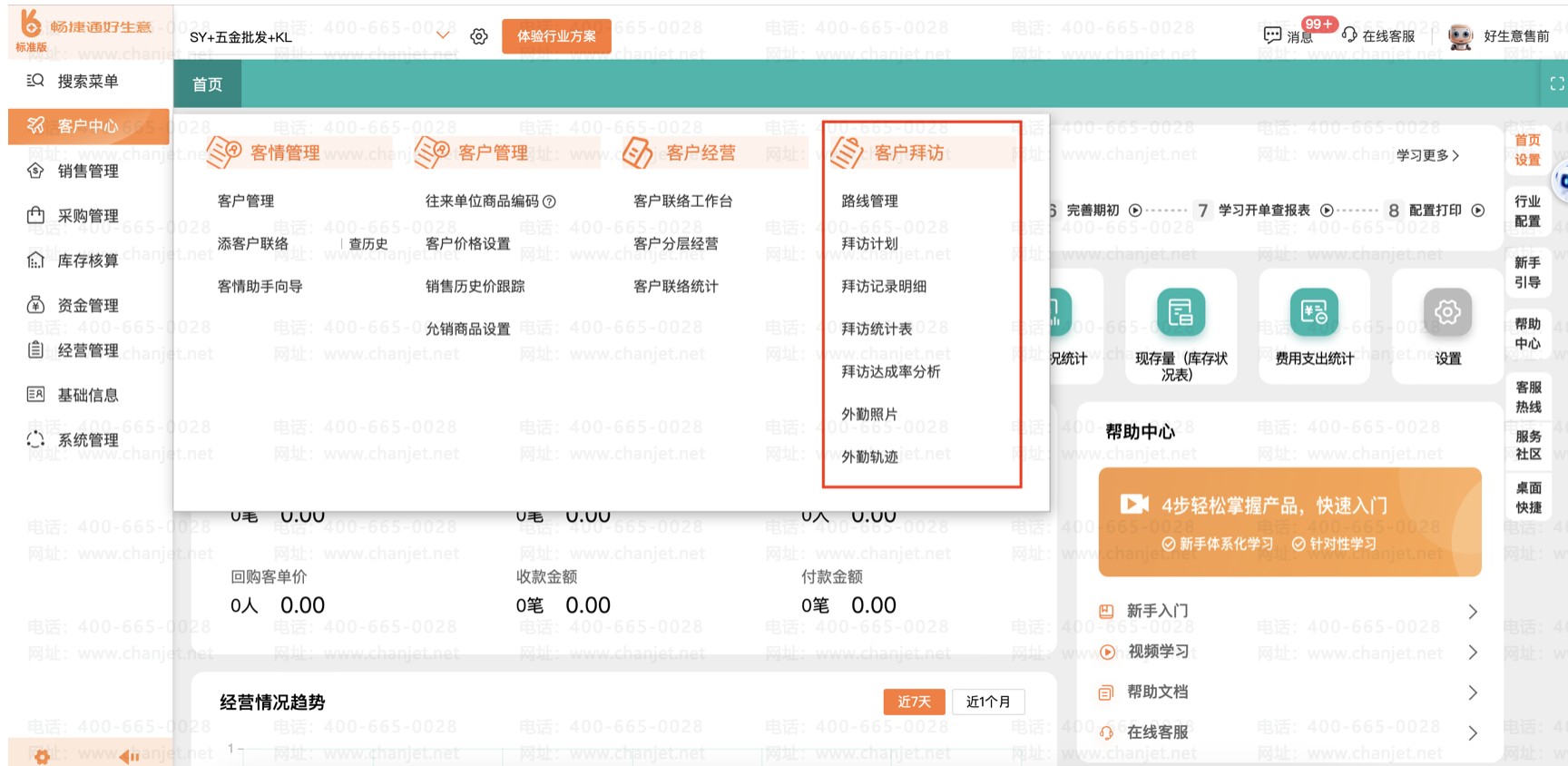Open 客情助手向导 menu item
1568x766 pixels.
(260, 286)
